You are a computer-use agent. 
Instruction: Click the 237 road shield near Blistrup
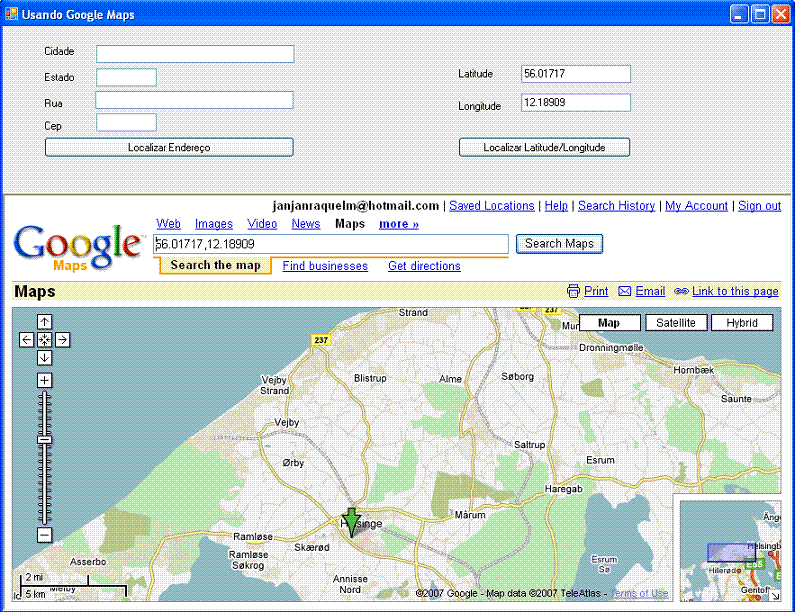coord(321,340)
